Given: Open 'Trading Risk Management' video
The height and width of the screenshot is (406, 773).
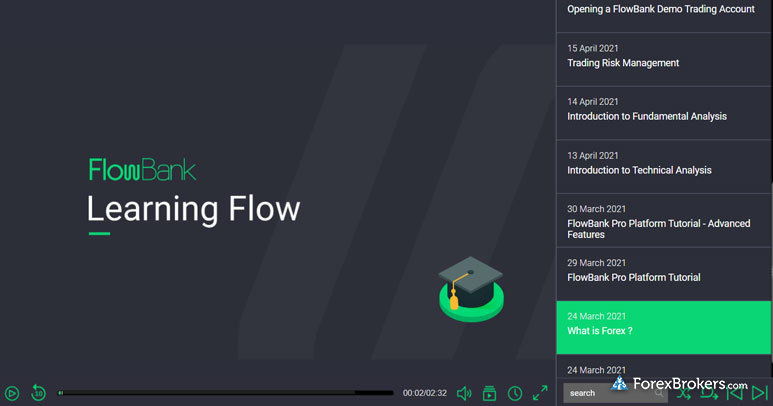Looking at the screenshot, I should click(663, 60).
